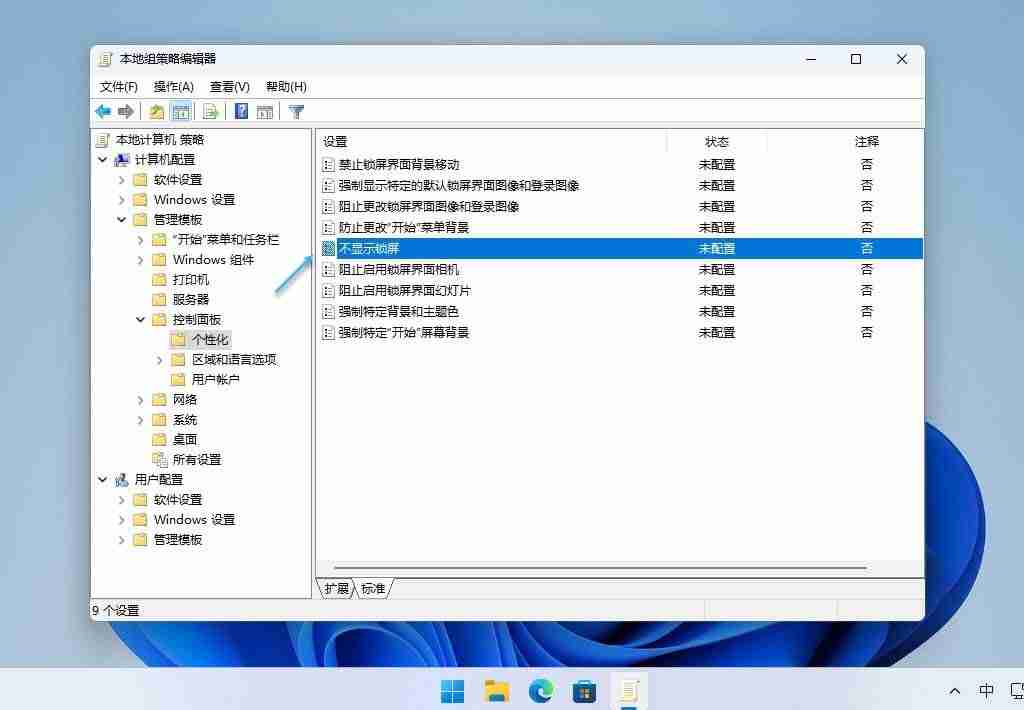
Task: Click the Filter icon on the toolbar
Action: click(x=296, y=111)
